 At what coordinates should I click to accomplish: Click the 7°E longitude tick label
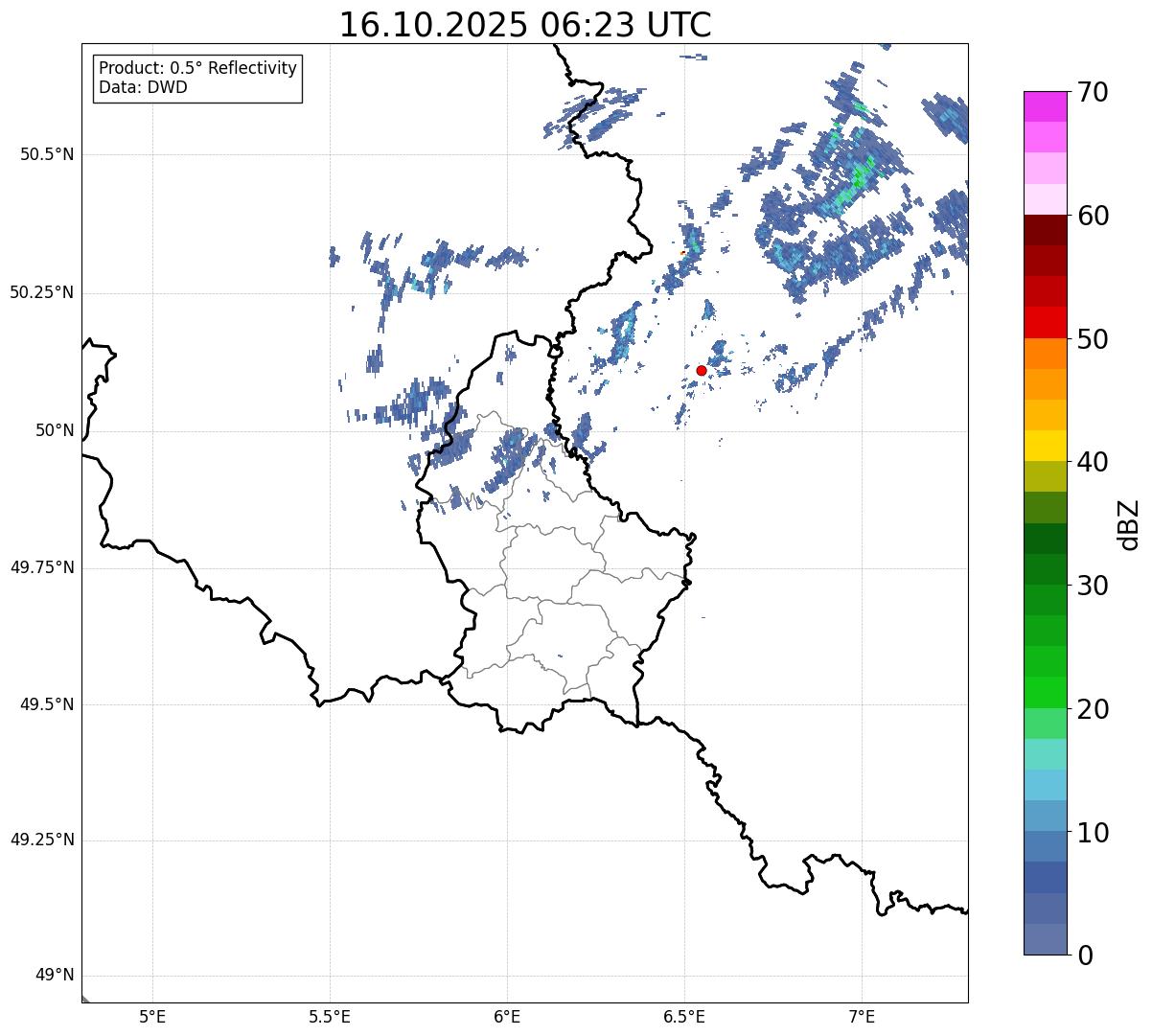tap(862, 1017)
